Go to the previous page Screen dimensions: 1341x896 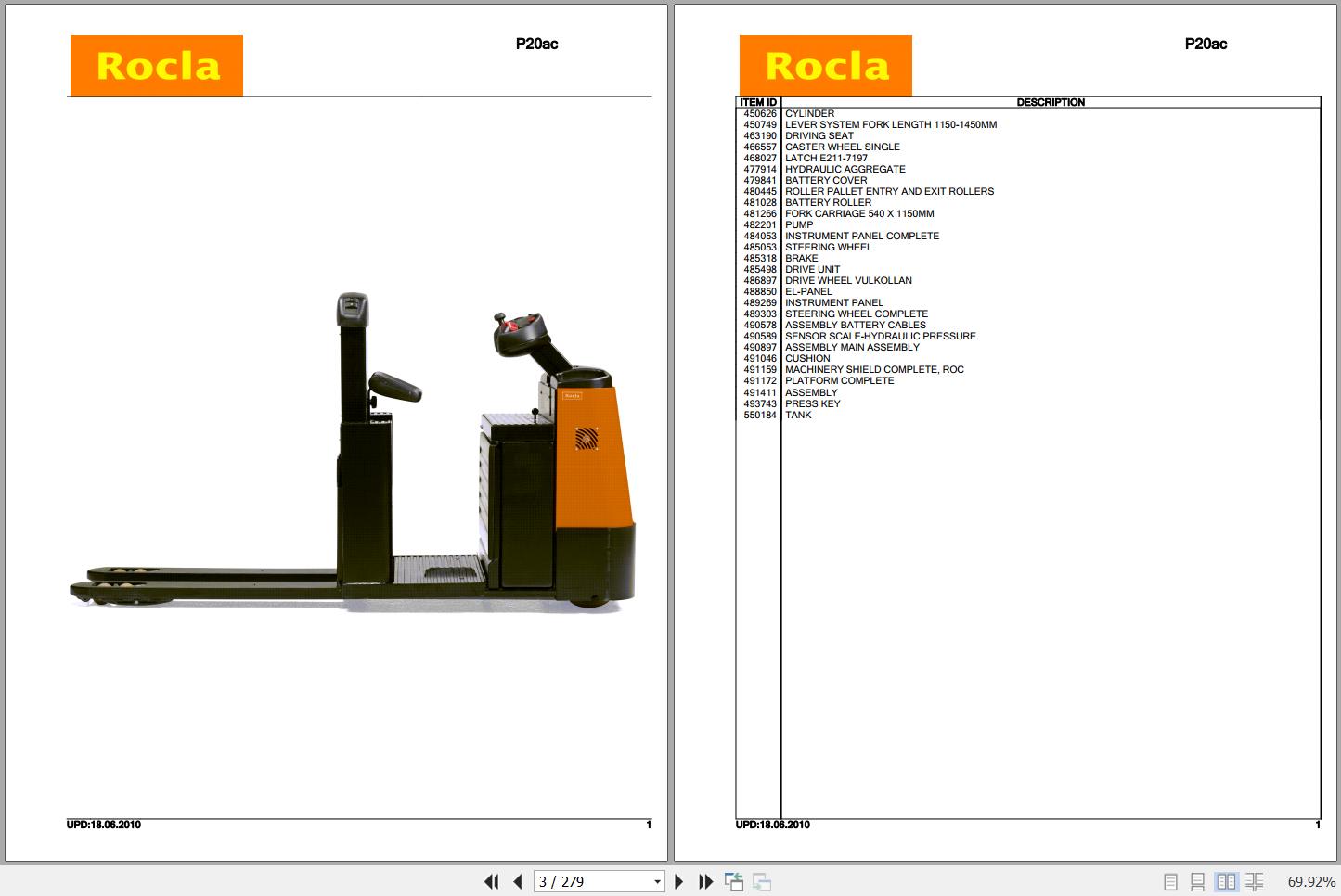tap(517, 881)
